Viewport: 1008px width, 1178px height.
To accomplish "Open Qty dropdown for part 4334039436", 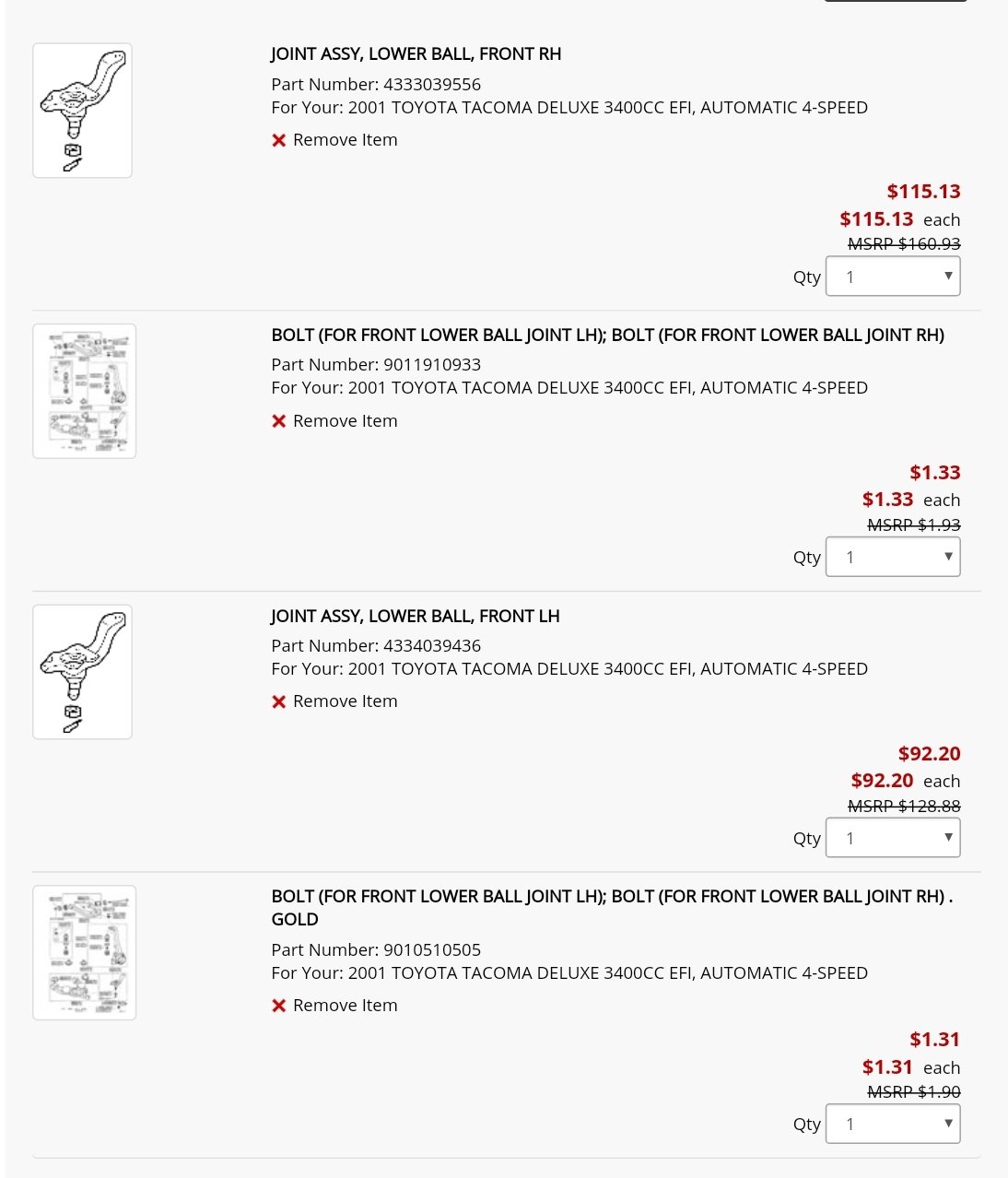I will 893,838.
